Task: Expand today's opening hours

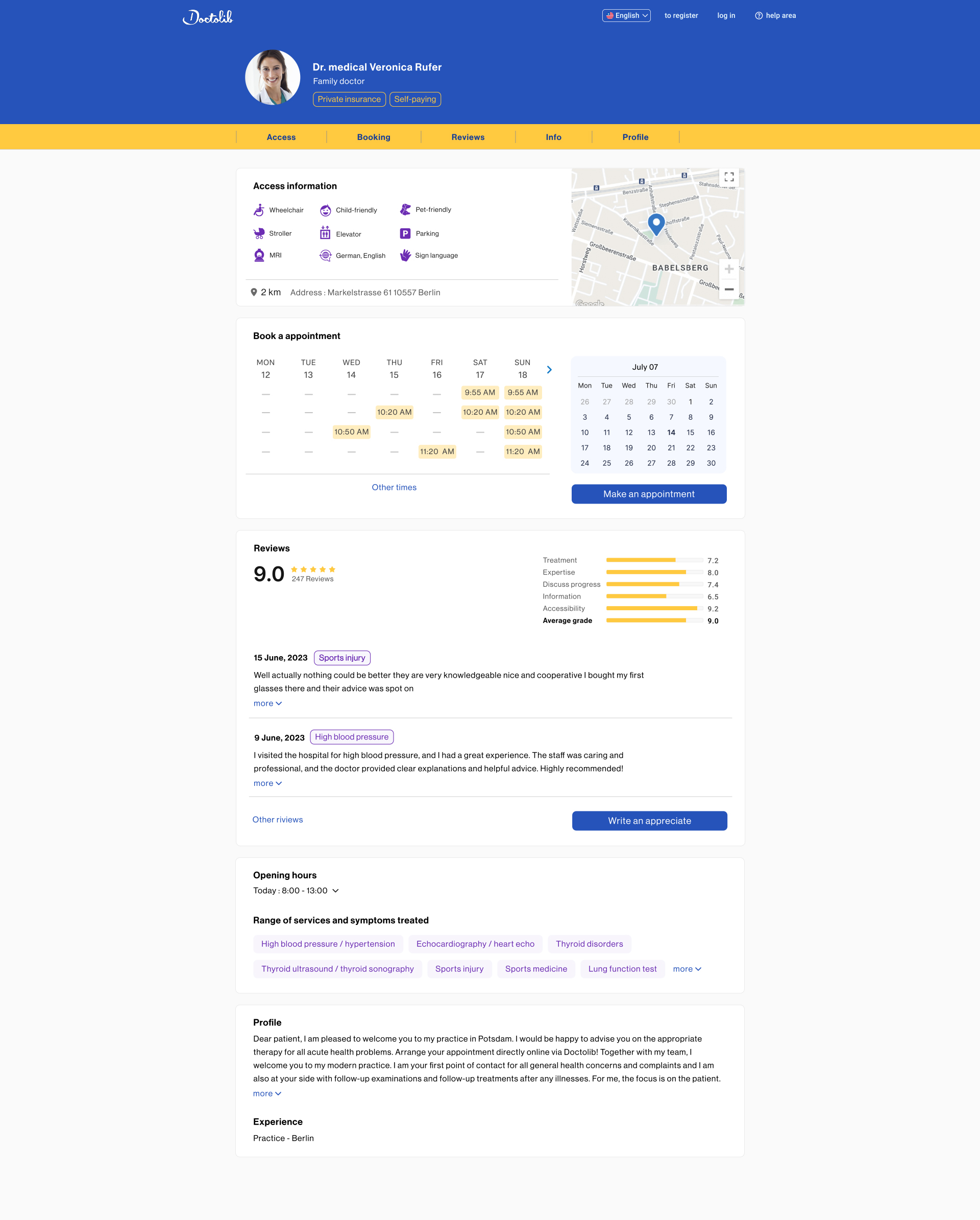Action: coord(335,891)
